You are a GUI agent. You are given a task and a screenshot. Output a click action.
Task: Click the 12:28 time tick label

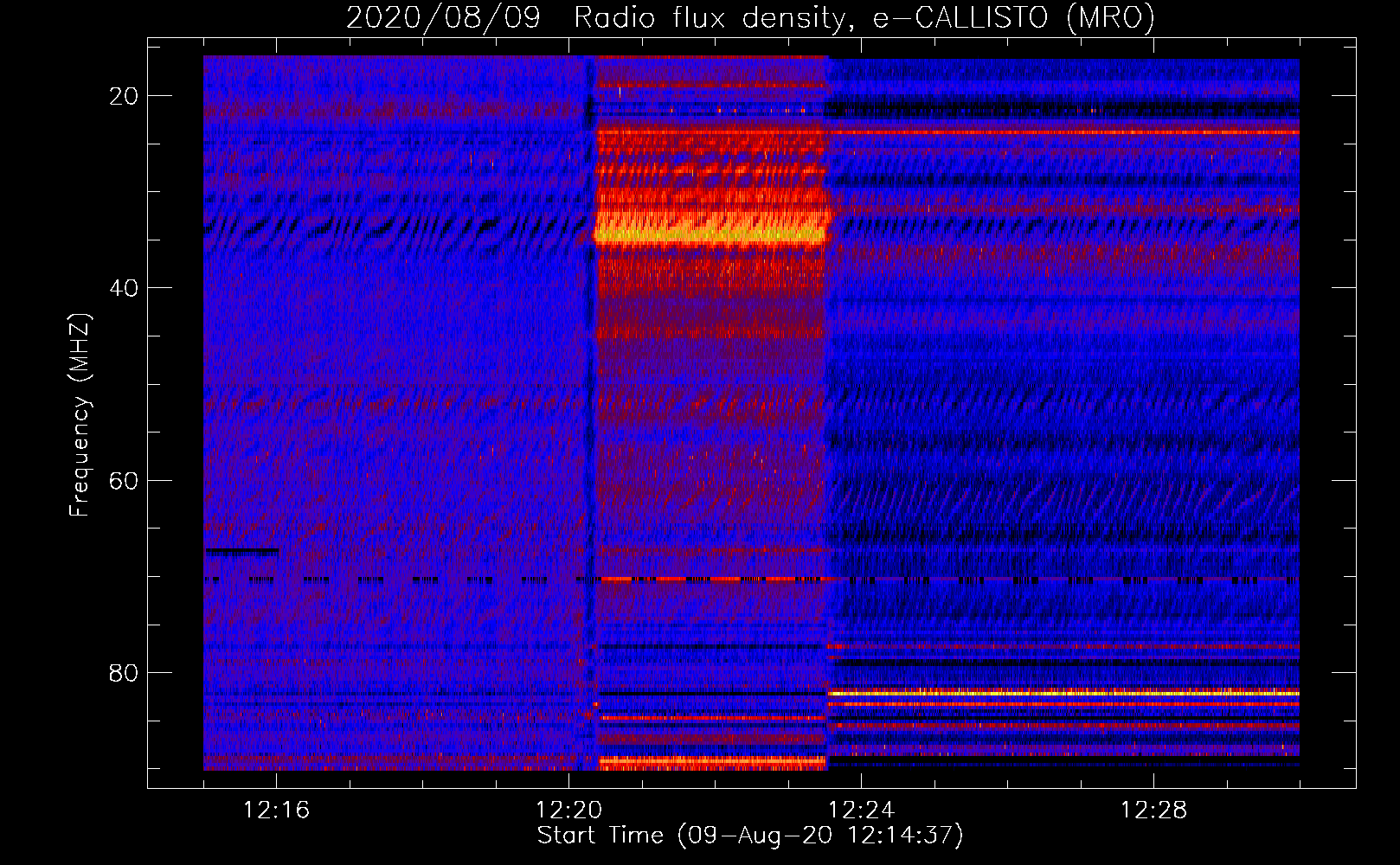click(x=1153, y=811)
